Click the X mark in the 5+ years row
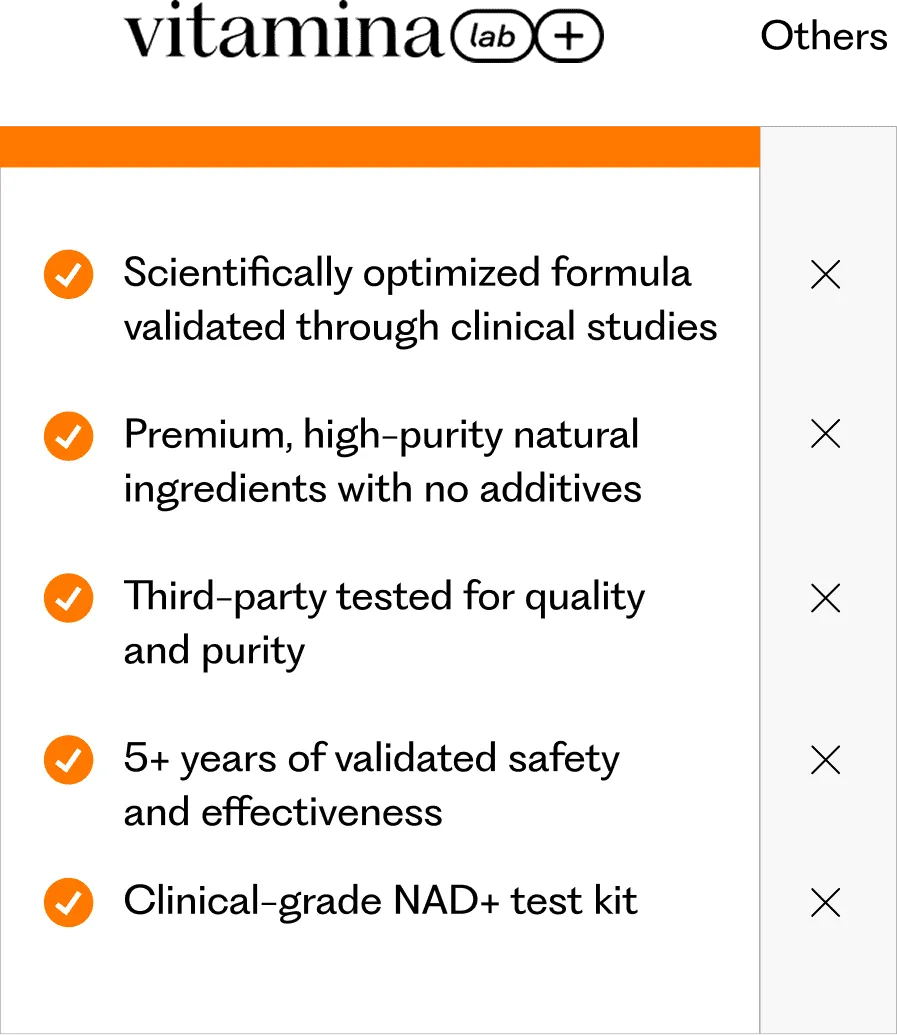This screenshot has height=1035, width=897. 825,760
